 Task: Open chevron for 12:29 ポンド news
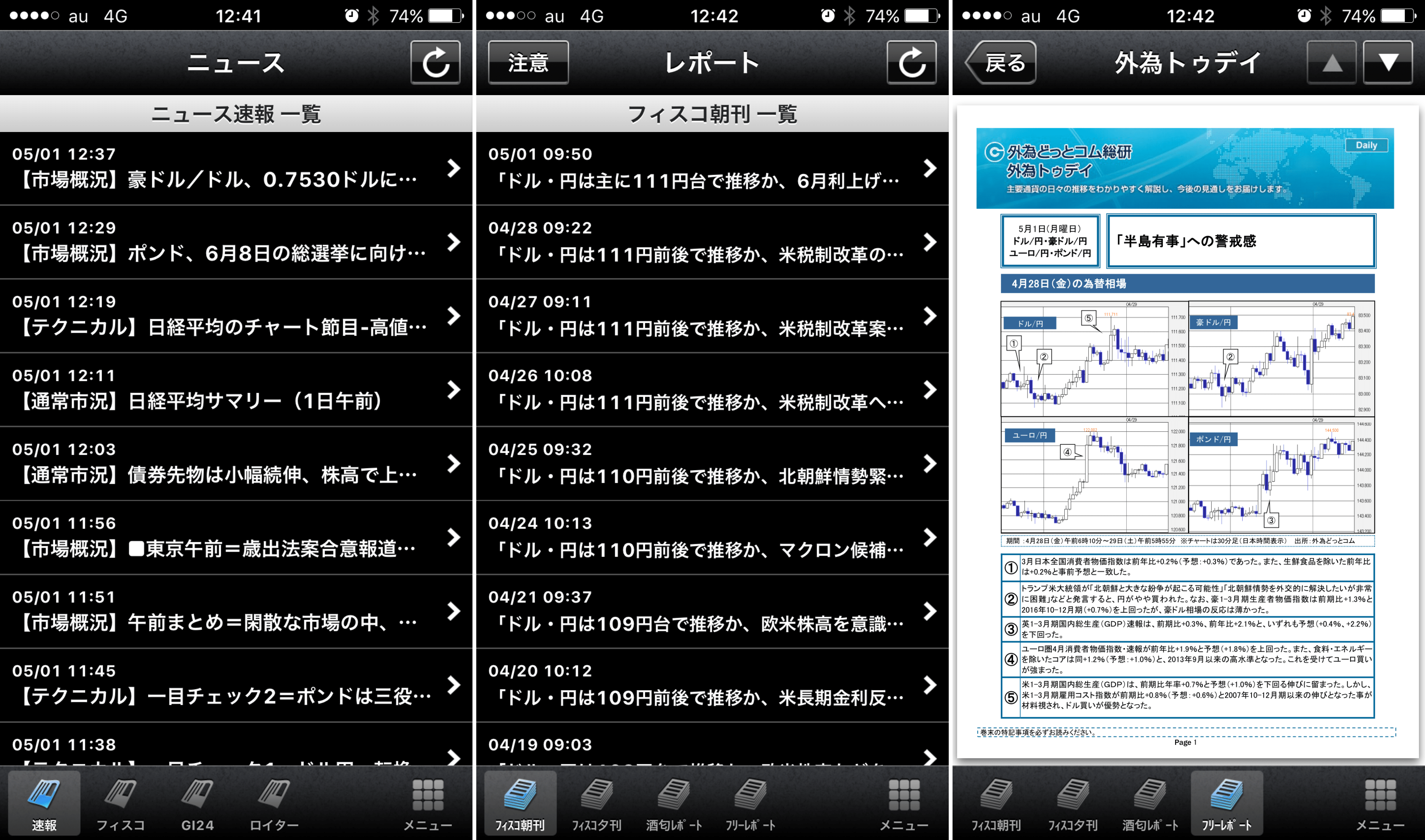point(453,242)
